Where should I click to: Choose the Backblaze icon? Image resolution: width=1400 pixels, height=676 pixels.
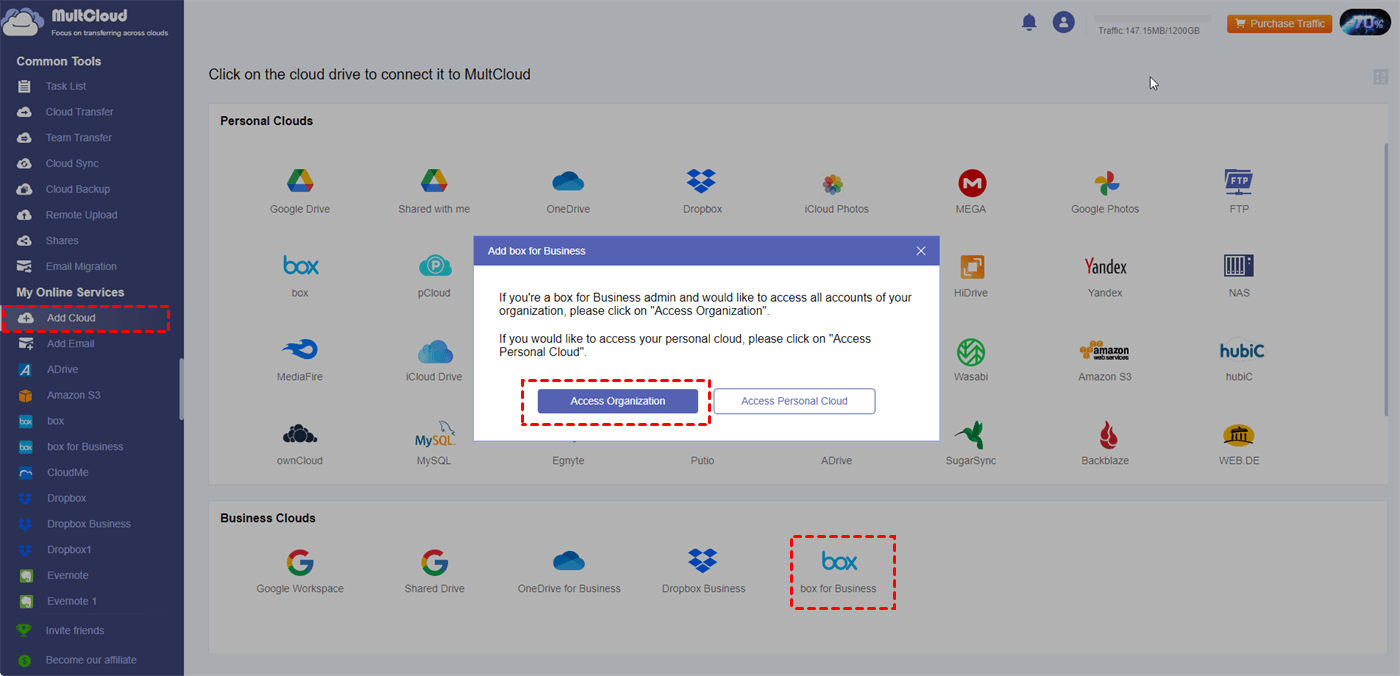point(1108,434)
